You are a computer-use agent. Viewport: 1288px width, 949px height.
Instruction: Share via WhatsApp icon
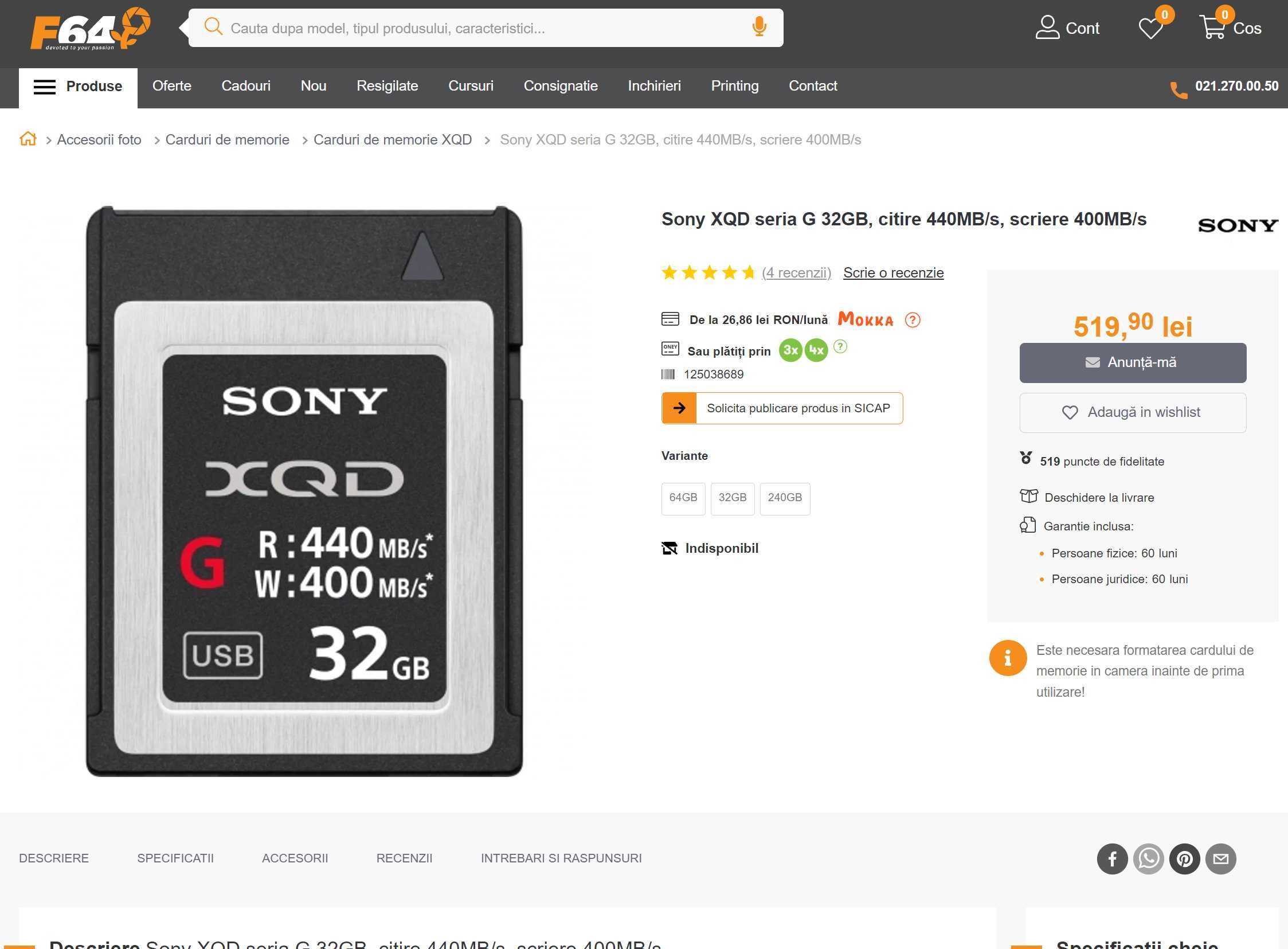tap(1149, 859)
